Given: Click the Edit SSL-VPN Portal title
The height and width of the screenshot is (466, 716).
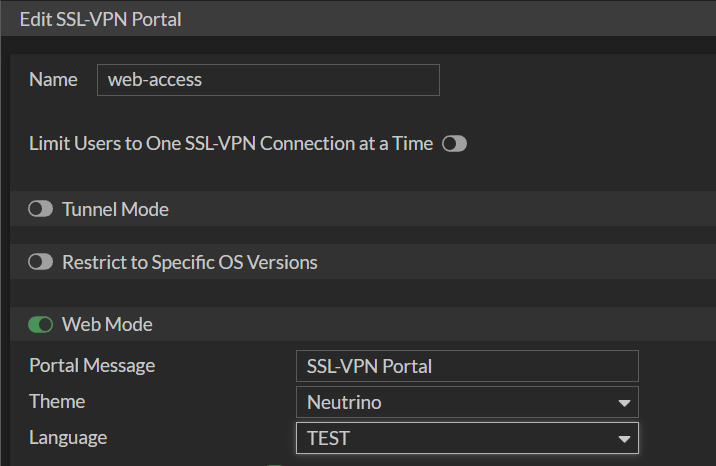Looking at the screenshot, I should pos(100,19).
